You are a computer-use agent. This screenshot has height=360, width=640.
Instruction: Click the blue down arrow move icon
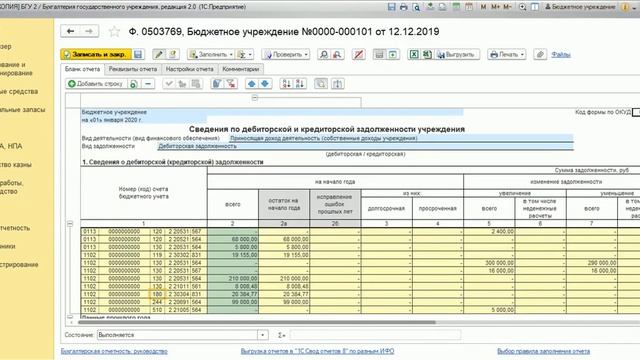pos(265,84)
